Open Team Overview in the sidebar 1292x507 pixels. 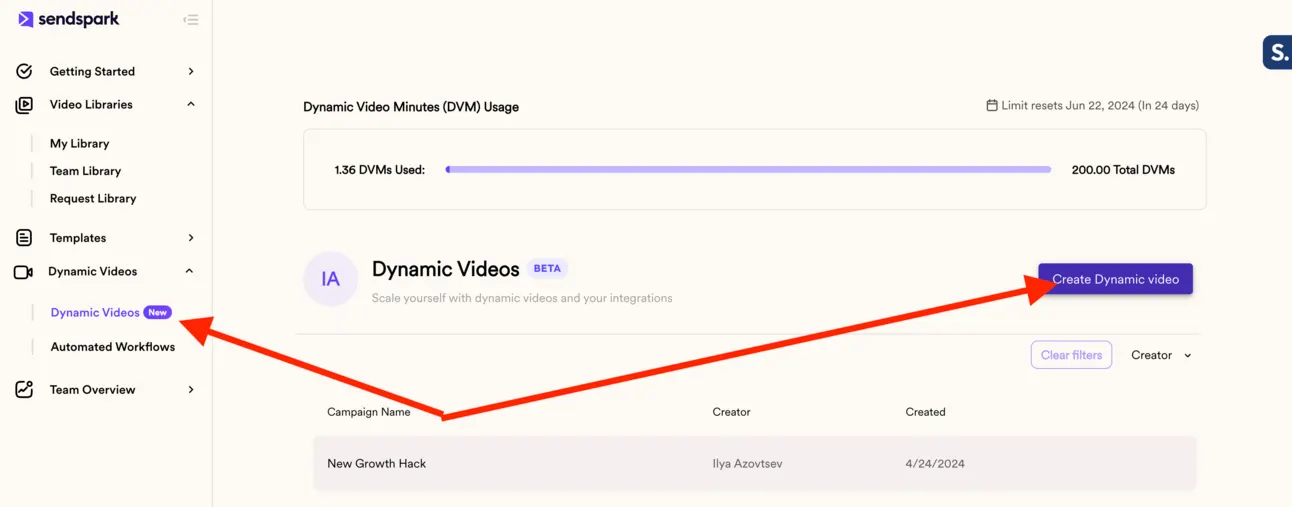pyautogui.click(x=92, y=390)
